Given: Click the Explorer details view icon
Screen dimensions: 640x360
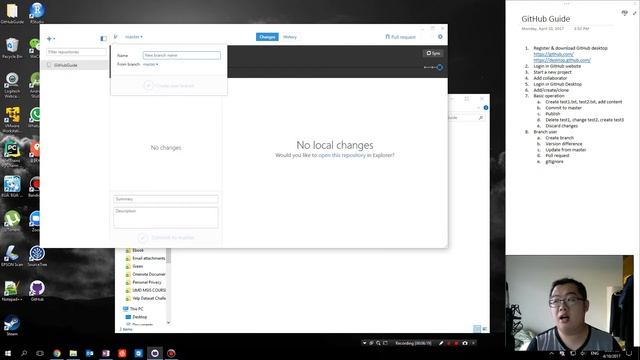Looking at the screenshot, I should 477,329.
